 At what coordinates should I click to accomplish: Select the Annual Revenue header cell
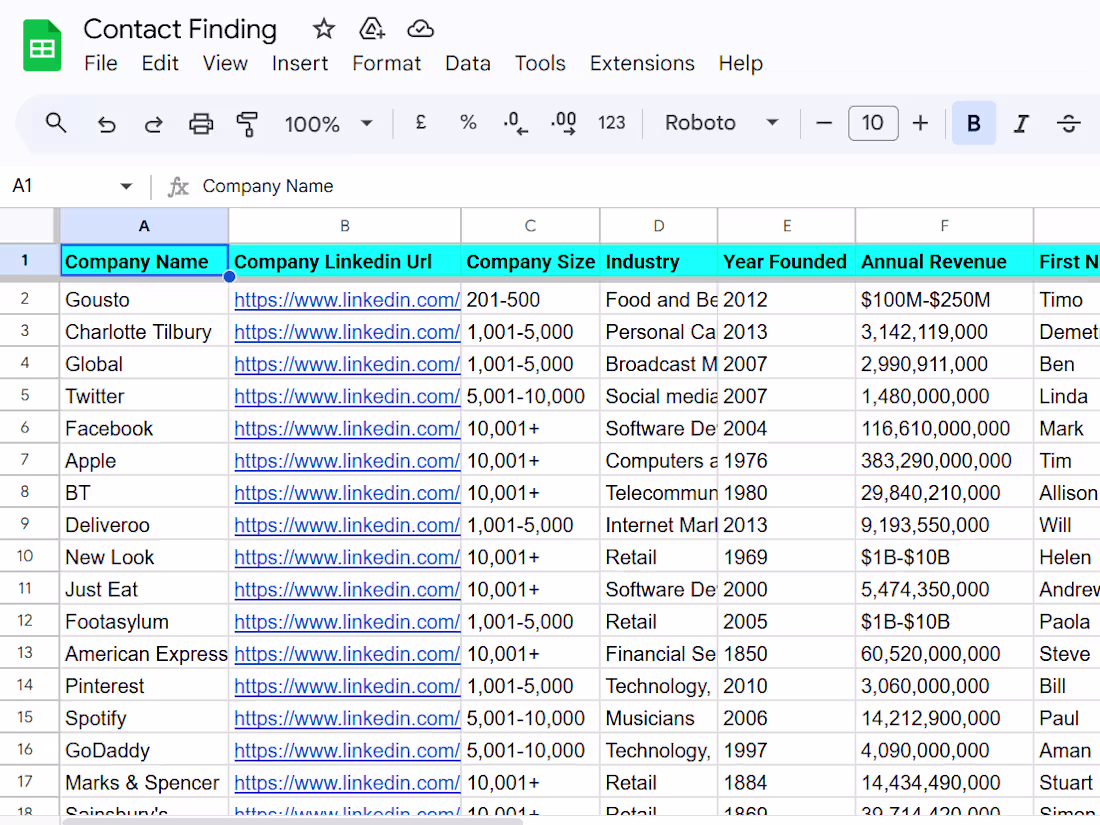[944, 262]
